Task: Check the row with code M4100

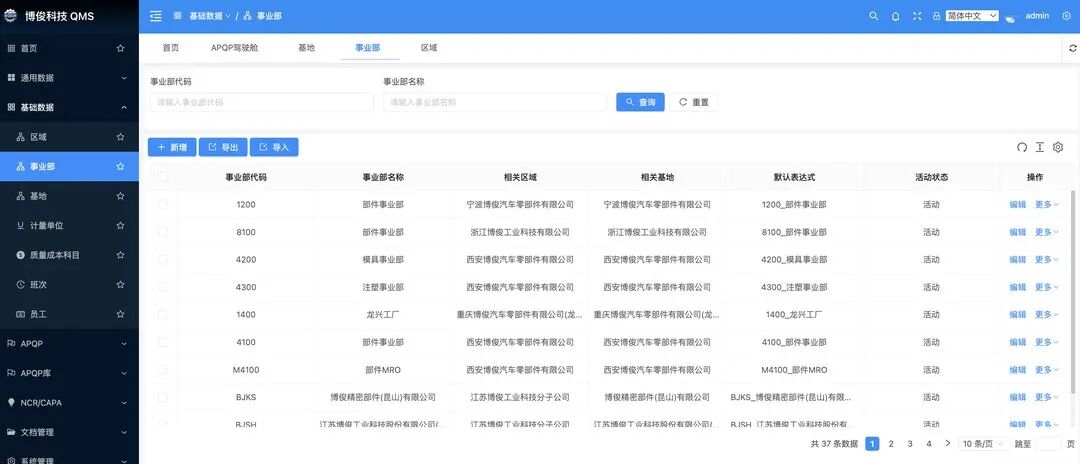Action: click(163, 370)
